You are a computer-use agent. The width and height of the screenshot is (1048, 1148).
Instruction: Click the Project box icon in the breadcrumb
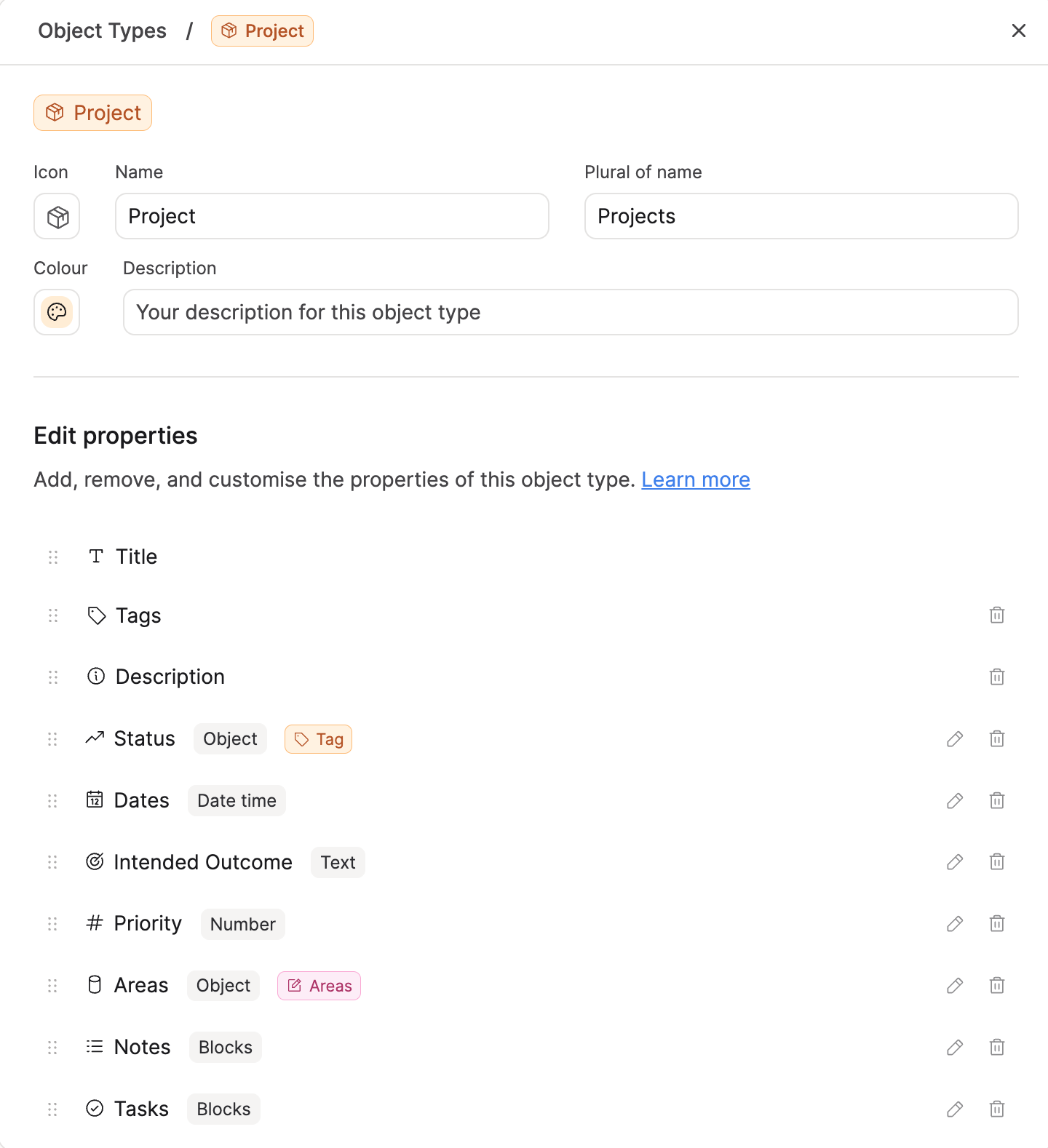229,31
